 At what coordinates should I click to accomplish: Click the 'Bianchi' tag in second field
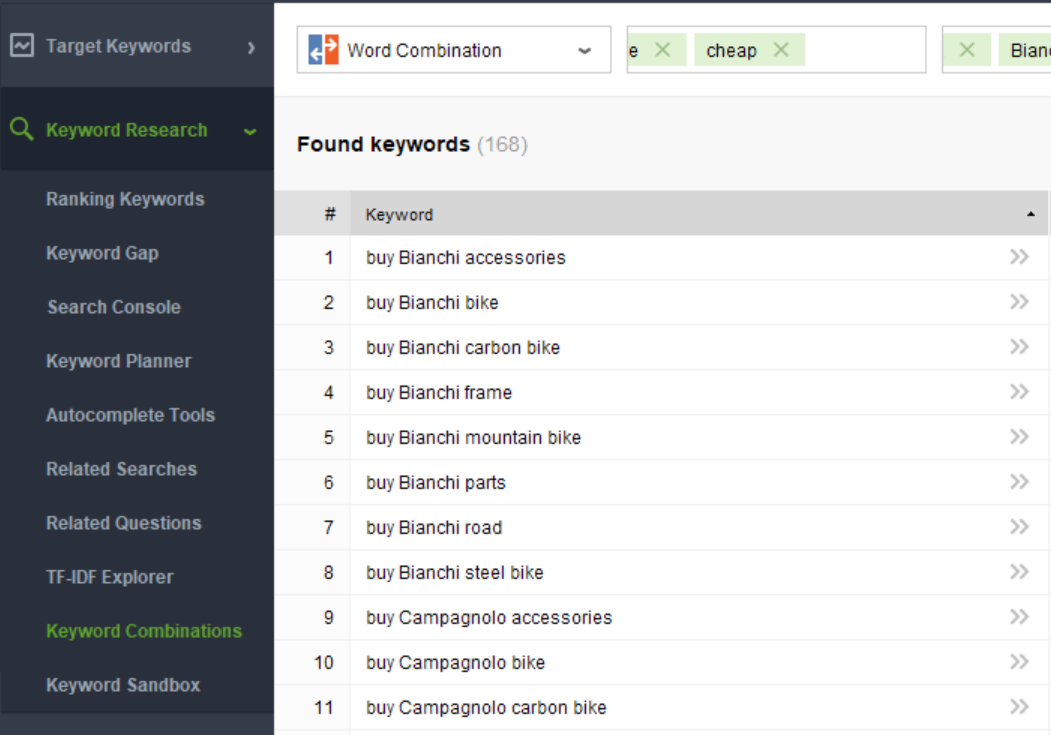[1025, 50]
